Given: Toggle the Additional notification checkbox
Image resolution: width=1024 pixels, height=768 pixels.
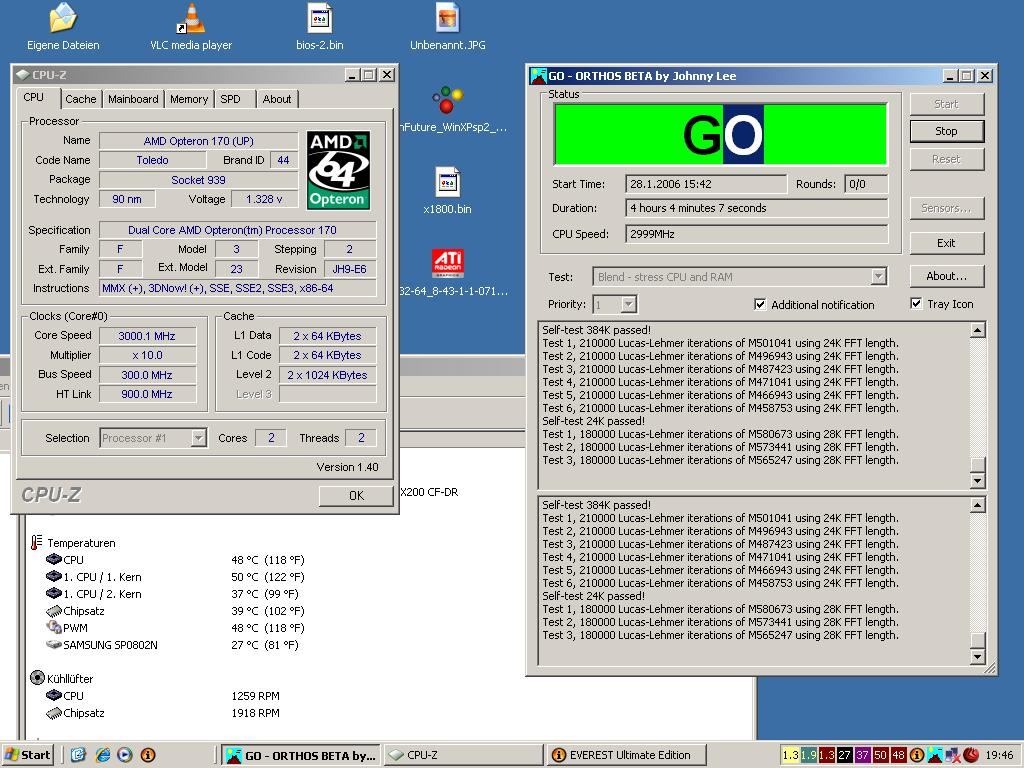Looking at the screenshot, I should coord(760,304).
